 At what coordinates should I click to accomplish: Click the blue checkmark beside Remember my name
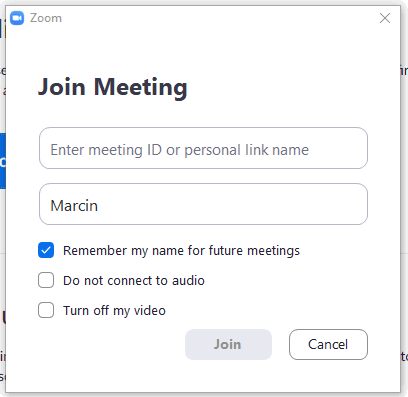[46, 250]
